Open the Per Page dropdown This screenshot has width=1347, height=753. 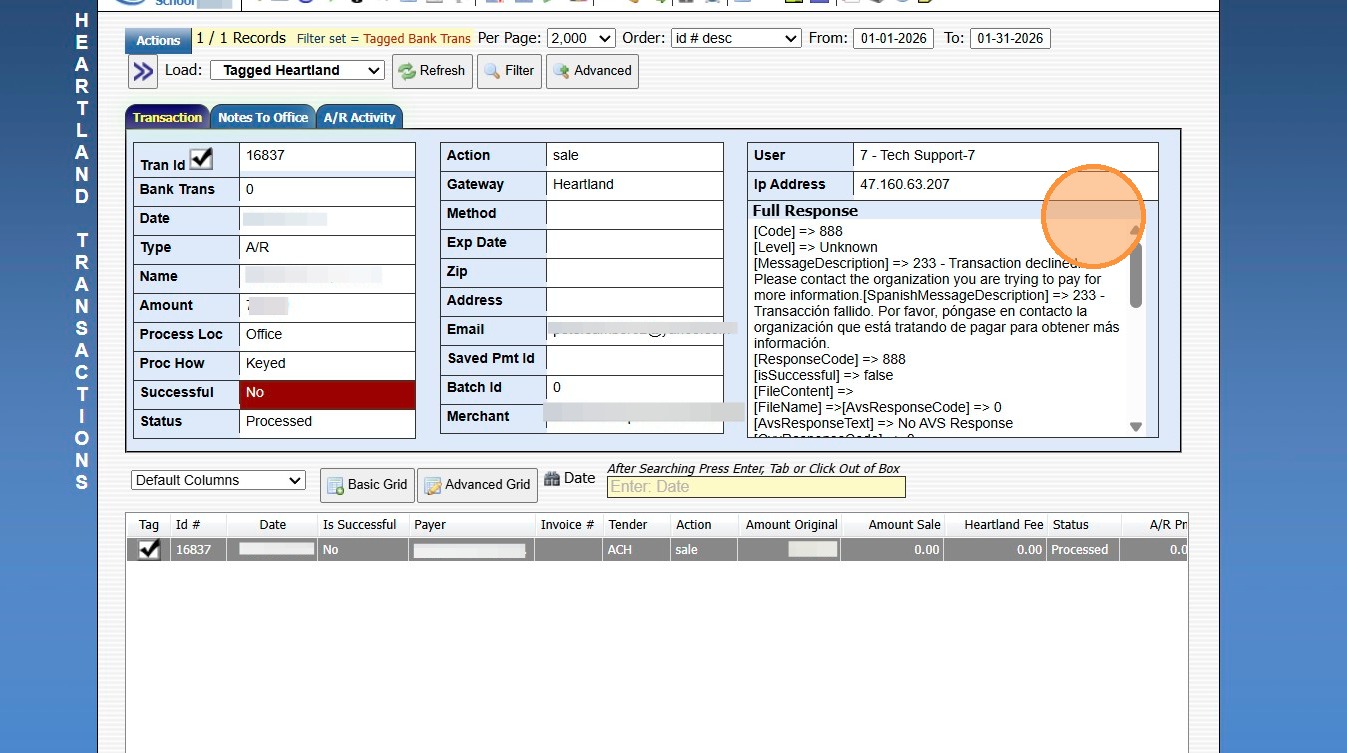581,38
